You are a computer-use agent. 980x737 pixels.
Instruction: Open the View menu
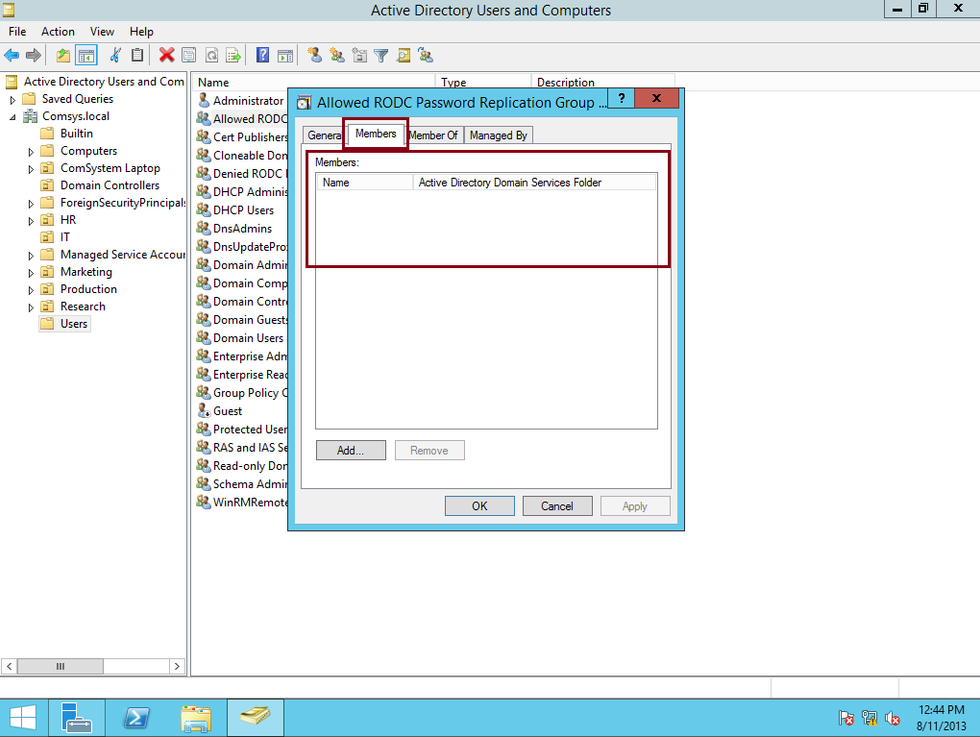click(102, 31)
